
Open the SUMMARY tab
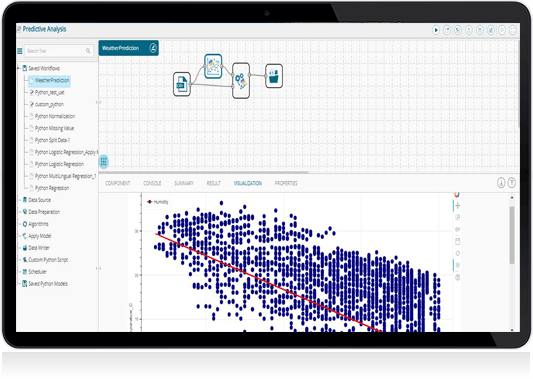coord(184,183)
